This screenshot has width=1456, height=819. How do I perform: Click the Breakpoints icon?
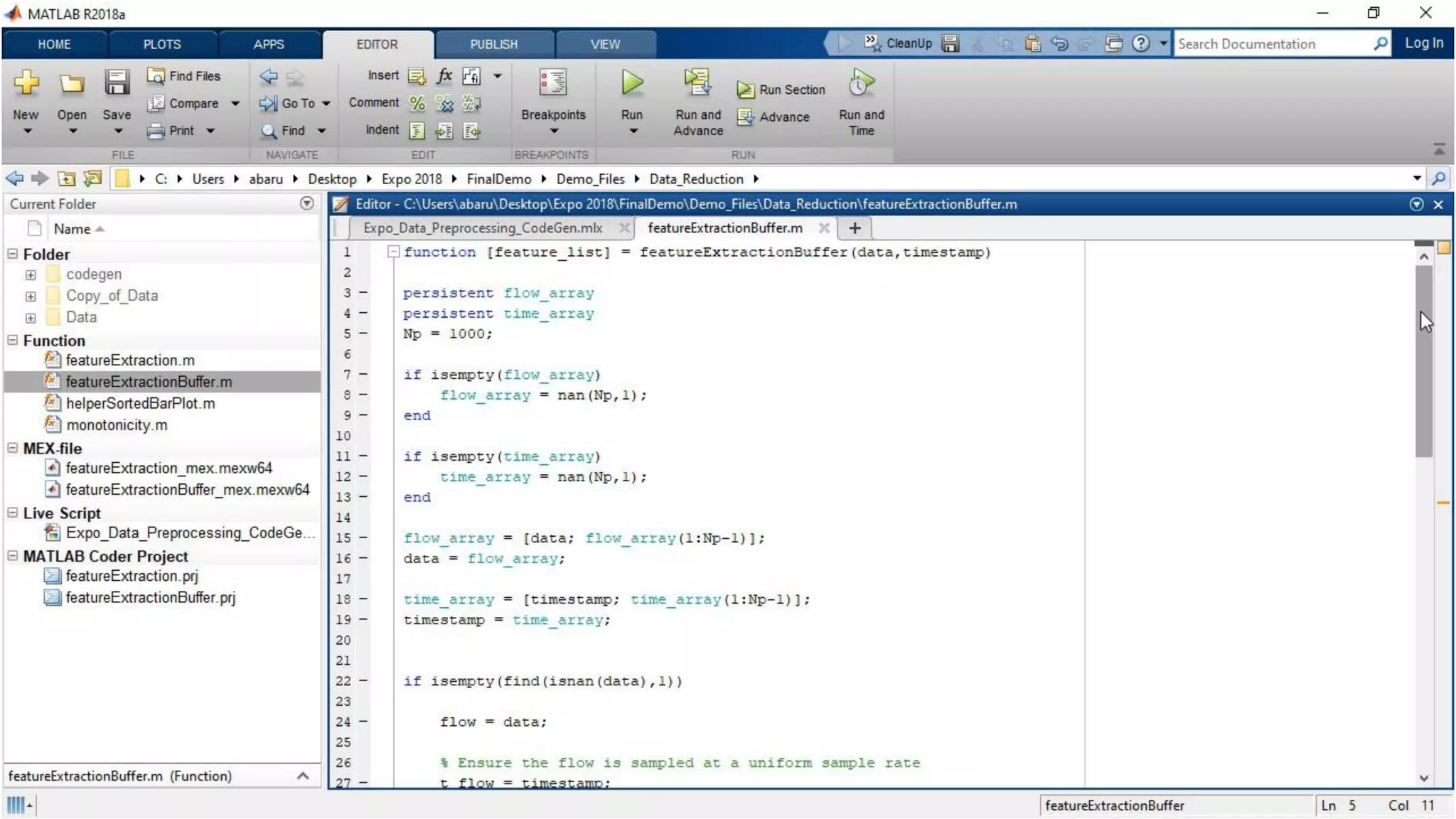(553, 82)
